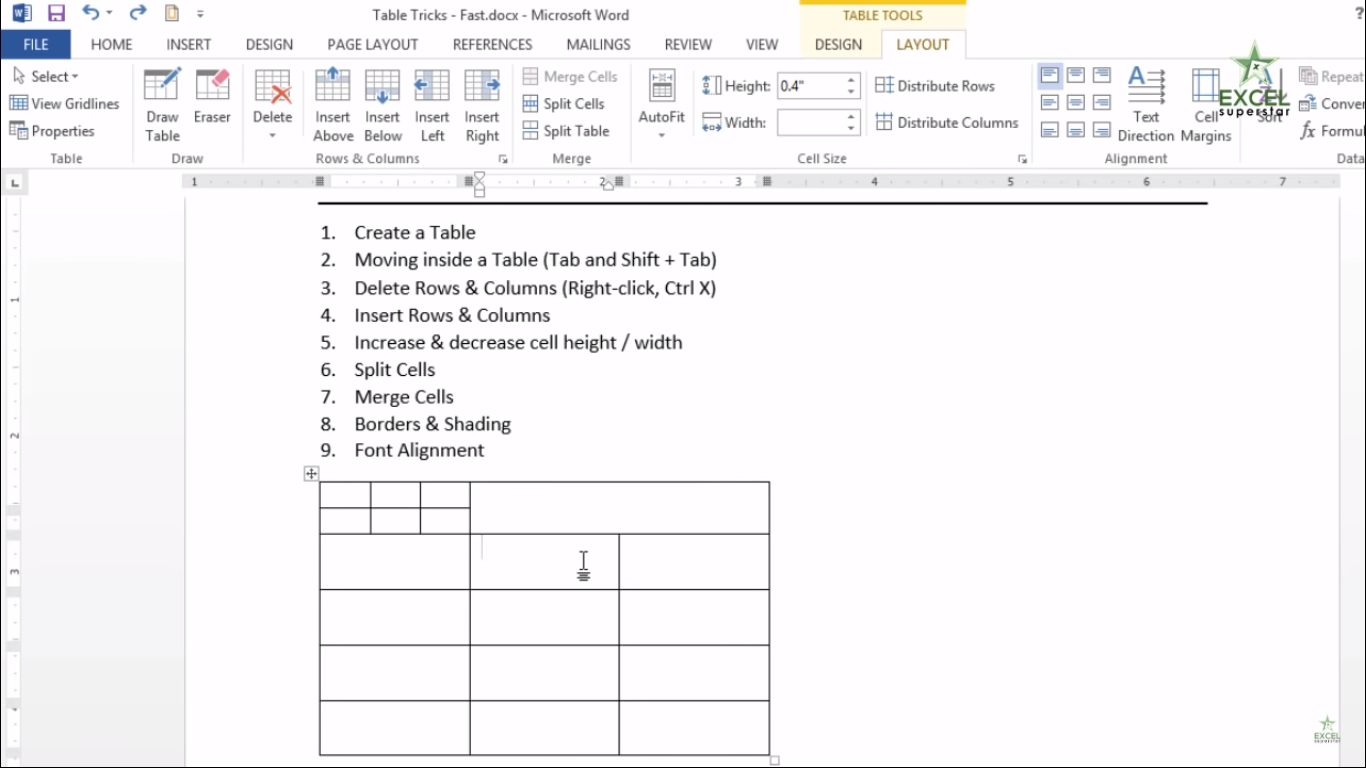This screenshot has height=768, width=1366.
Task: Open Cell Size dialog launcher
Action: 1022,159
